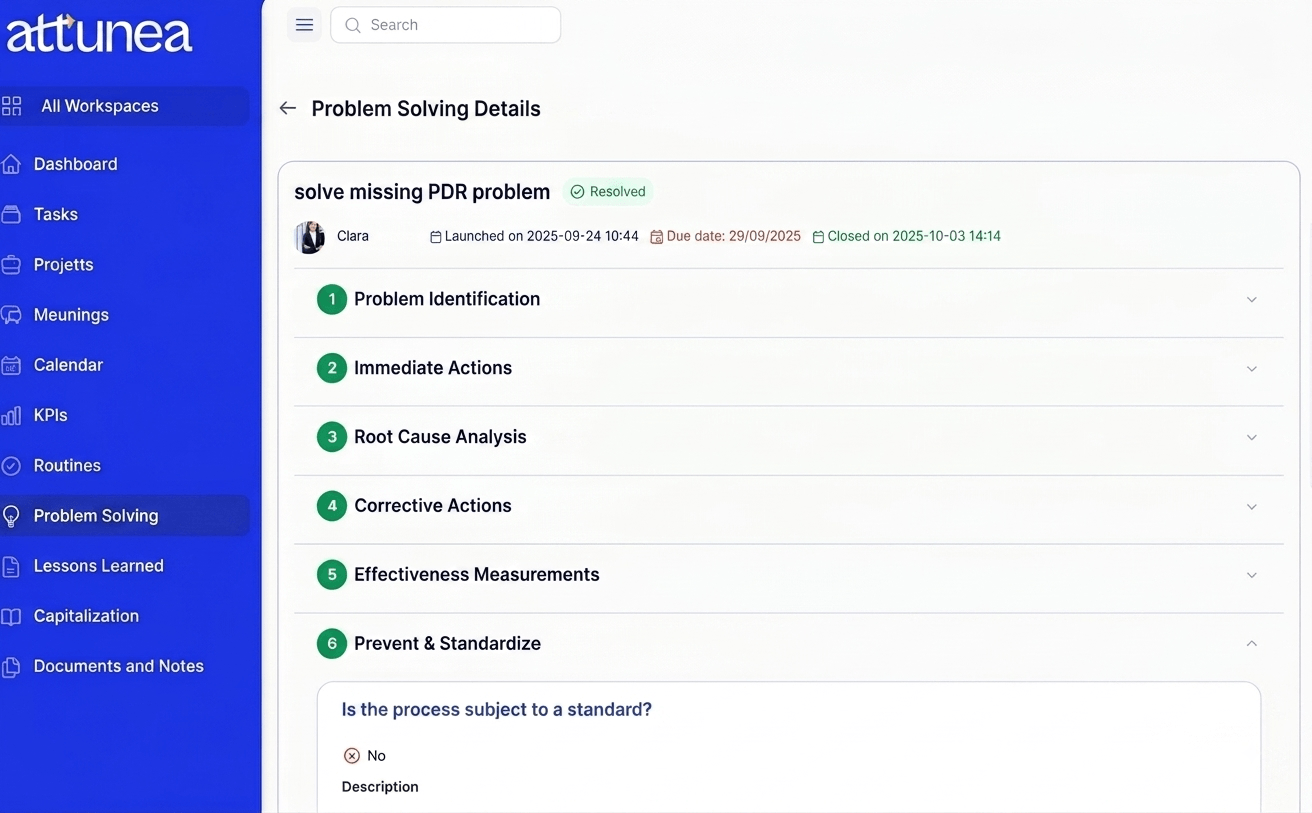
Task: Toggle the sidebar with hamburger icon
Action: (304, 25)
